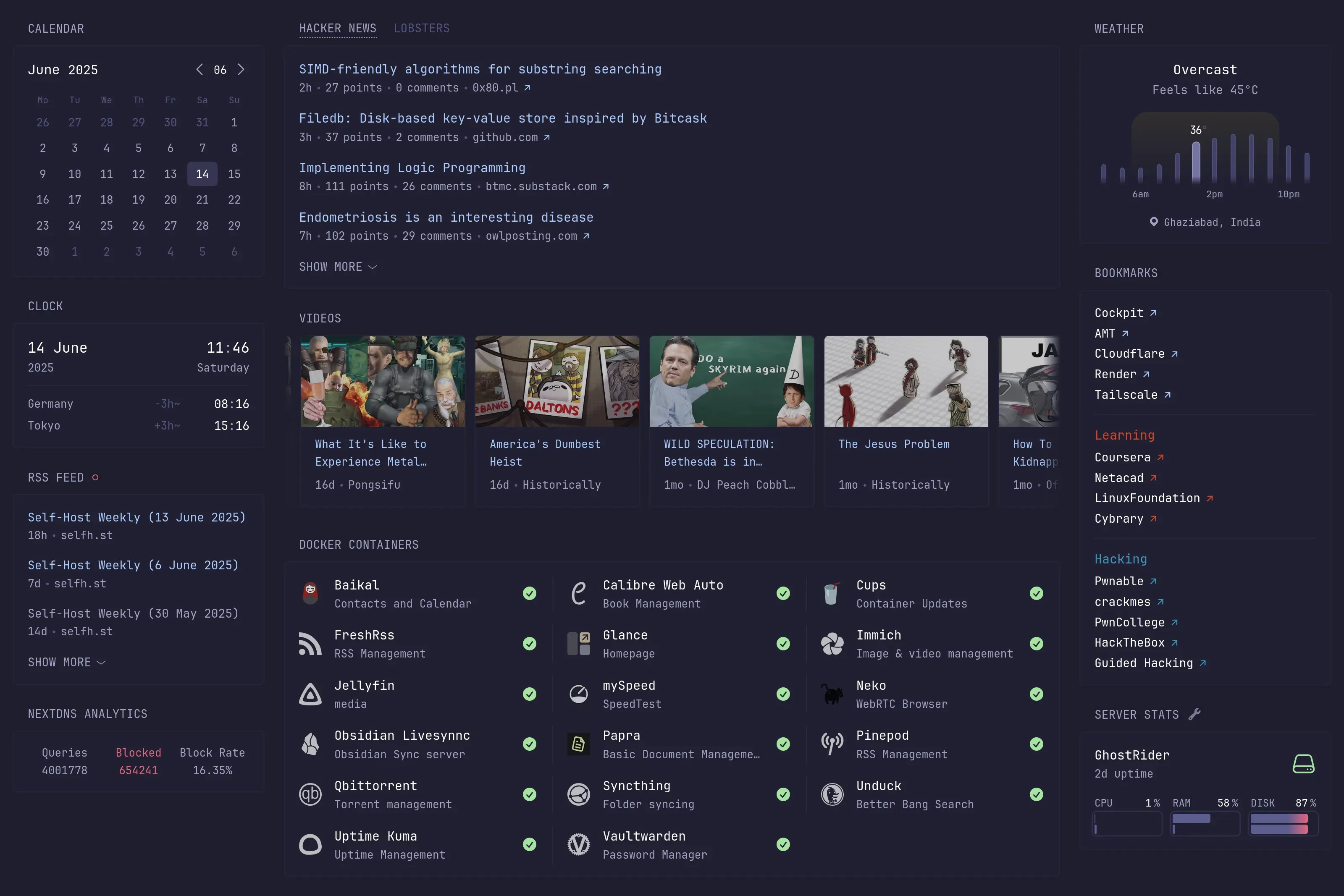The width and height of the screenshot is (1344, 896).
Task: Click the Vaultwarden green status checkmark
Action: pyautogui.click(x=783, y=845)
